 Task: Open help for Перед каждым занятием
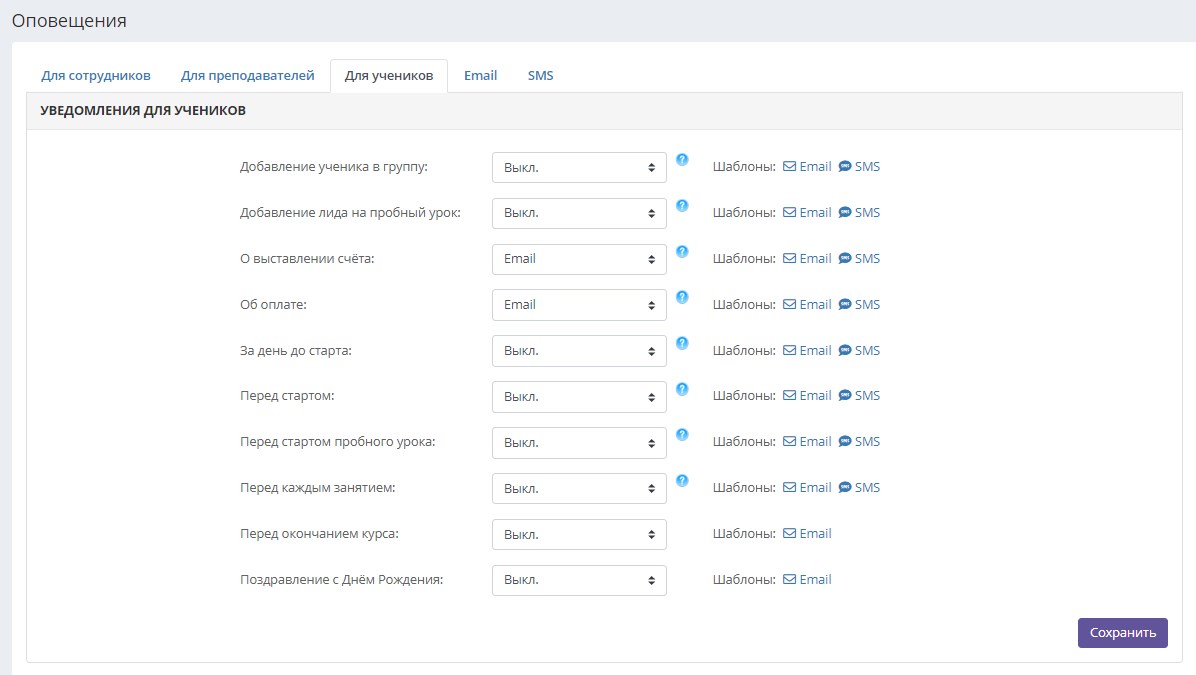(682, 481)
